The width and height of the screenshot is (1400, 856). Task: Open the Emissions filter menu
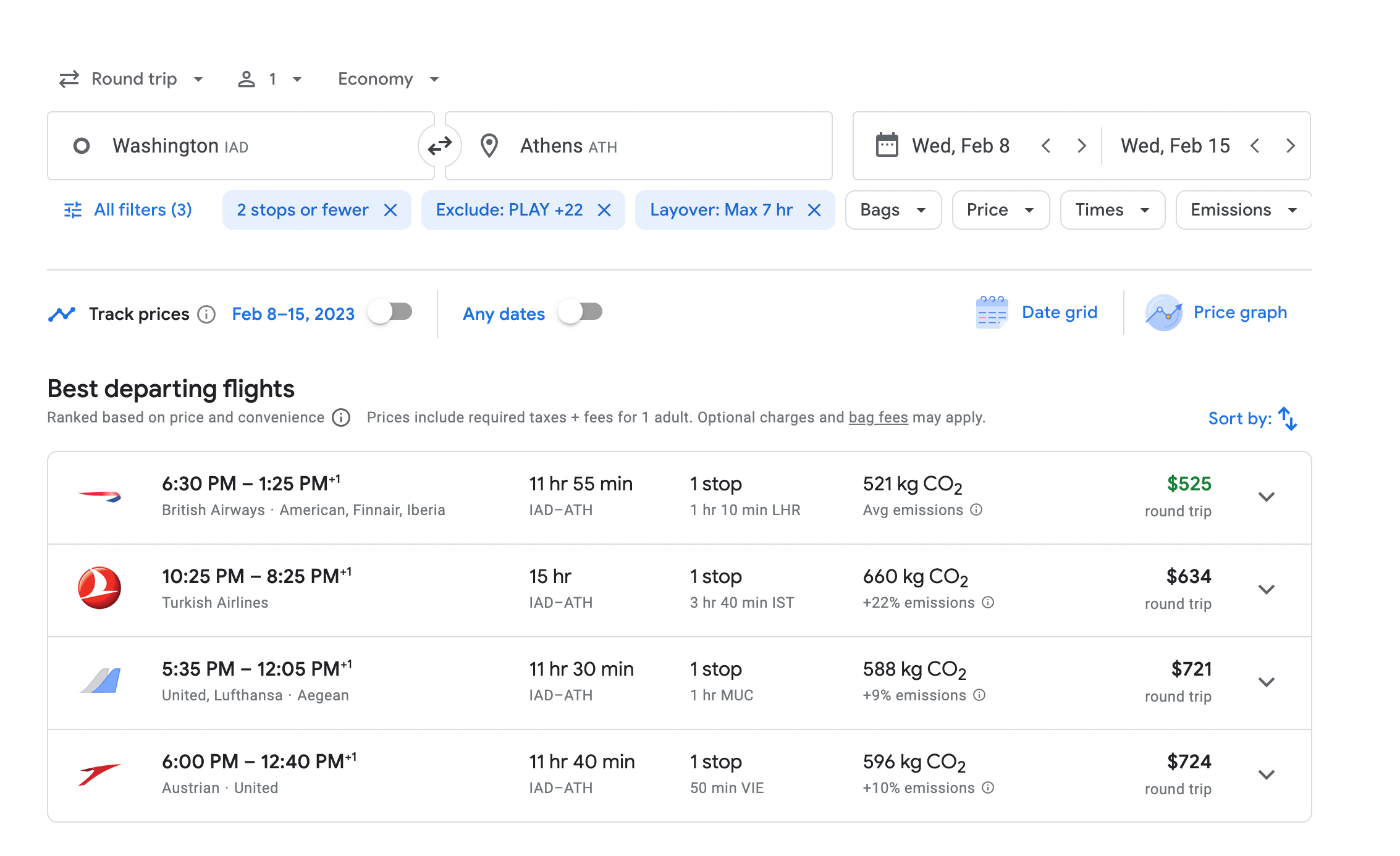pos(1243,210)
